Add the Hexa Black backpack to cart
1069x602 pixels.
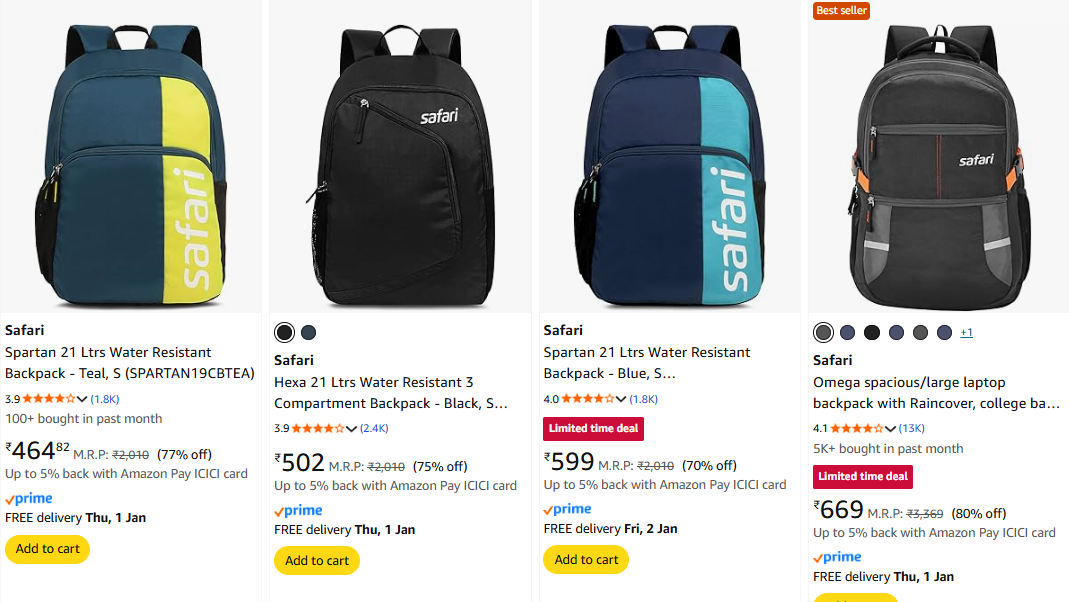[317, 561]
